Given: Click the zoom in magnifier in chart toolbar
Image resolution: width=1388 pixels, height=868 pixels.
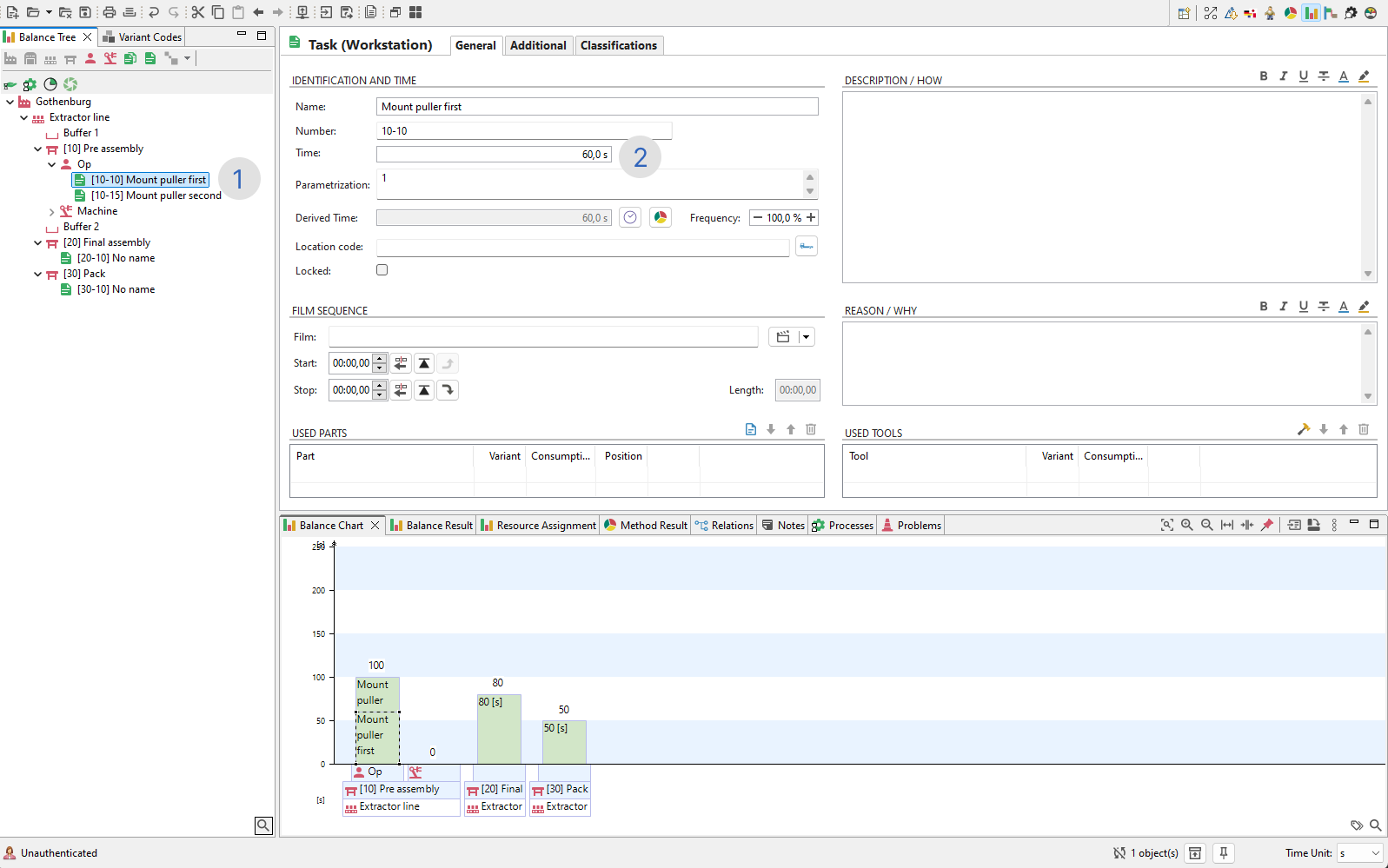Looking at the screenshot, I should pyautogui.click(x=1186, y=525).
